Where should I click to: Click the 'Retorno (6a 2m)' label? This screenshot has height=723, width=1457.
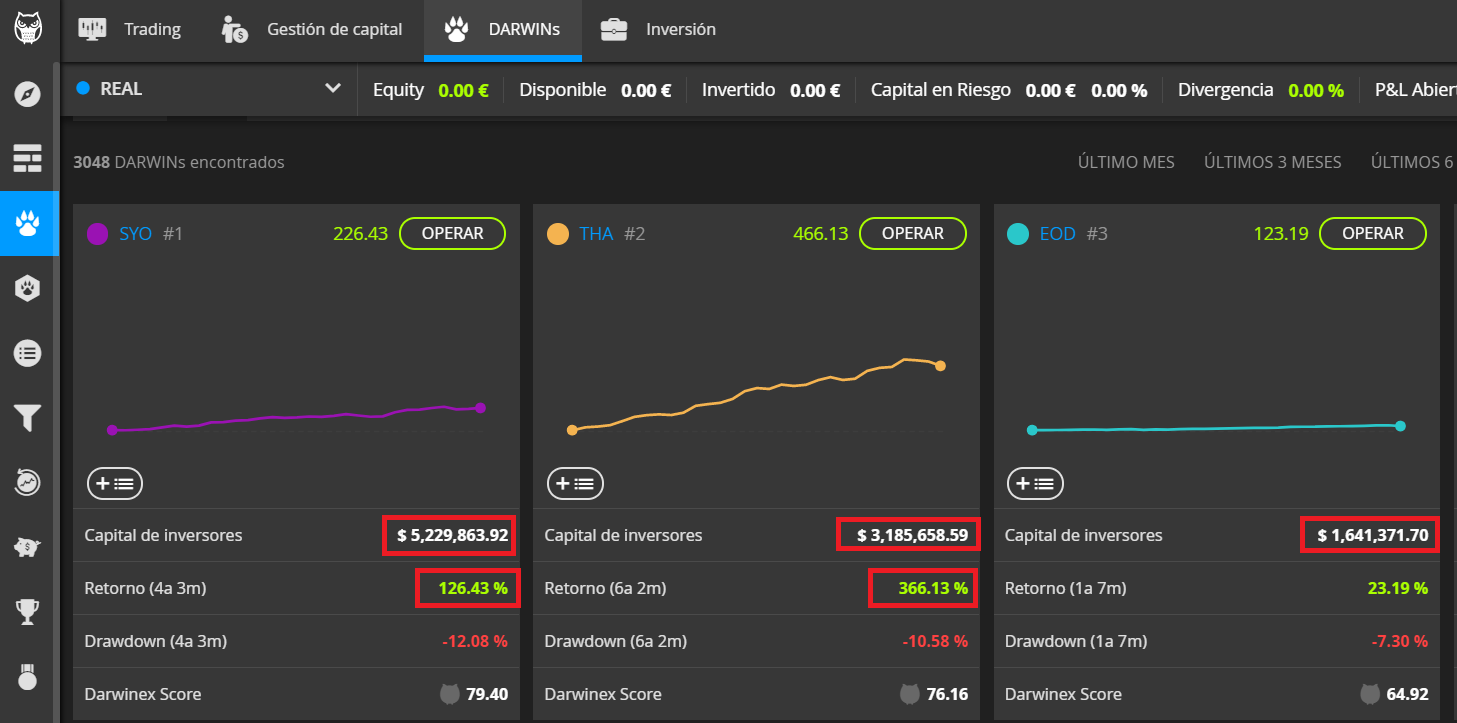(x=605, y=589)
